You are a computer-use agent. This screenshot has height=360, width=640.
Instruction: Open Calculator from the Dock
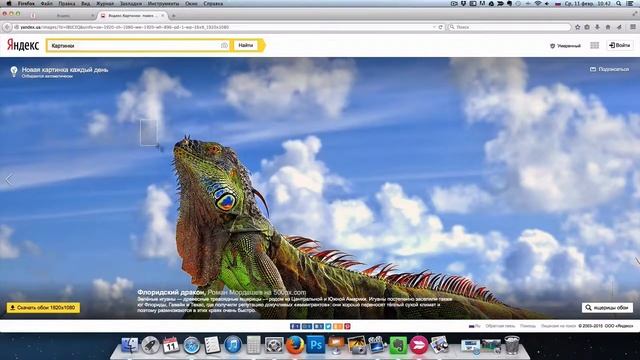(253, 345)
